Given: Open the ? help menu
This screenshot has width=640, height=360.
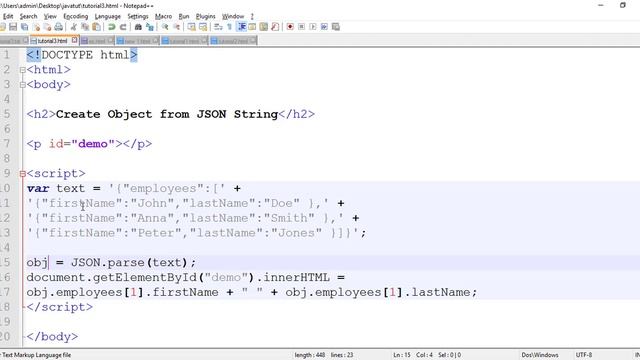Looking at the screenshot, I should 252,16.
